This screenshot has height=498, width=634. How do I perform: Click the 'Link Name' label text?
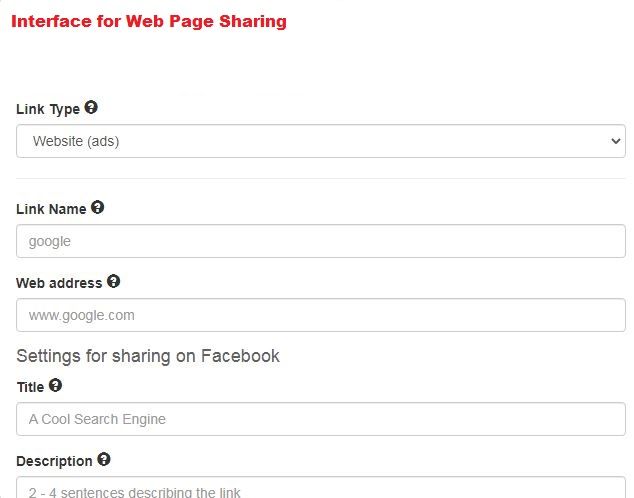[51, 209]
